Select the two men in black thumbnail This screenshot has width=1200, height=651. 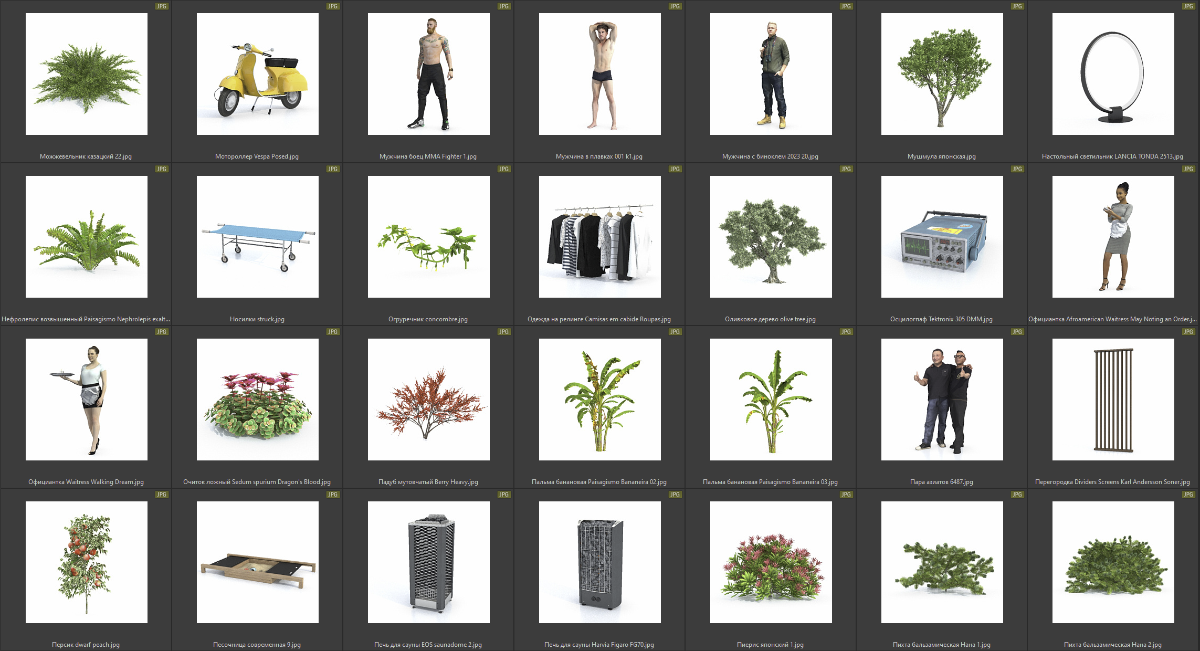941,400
